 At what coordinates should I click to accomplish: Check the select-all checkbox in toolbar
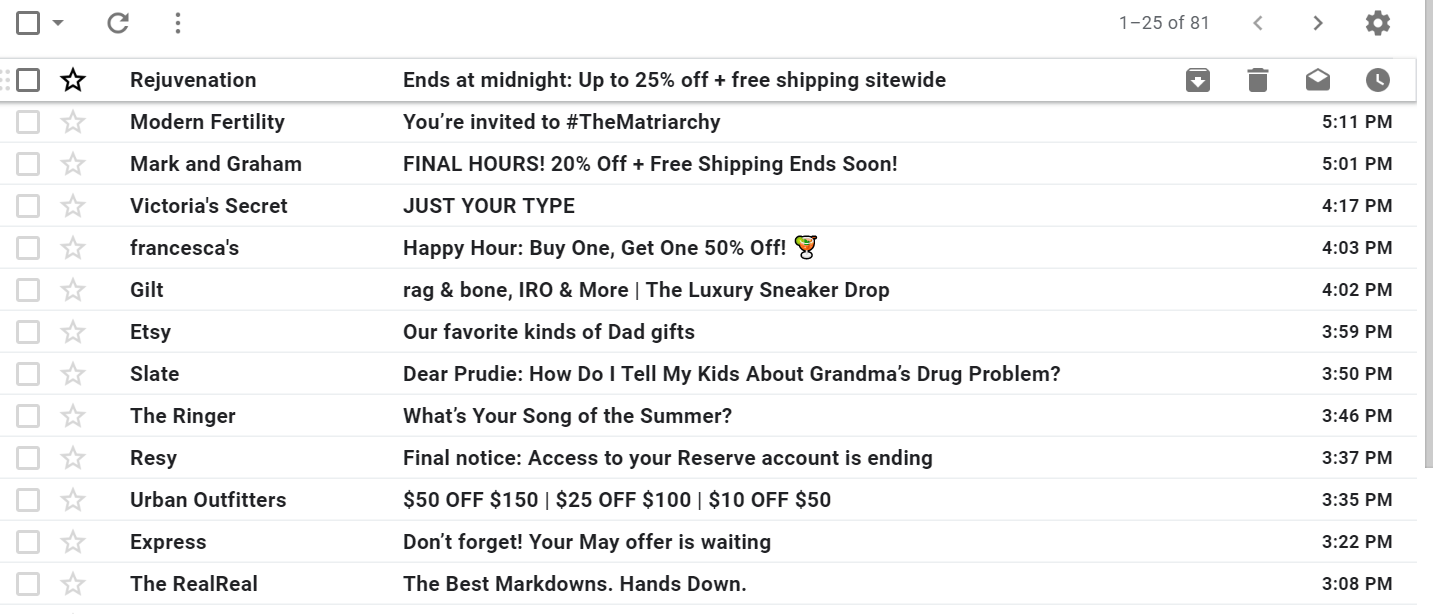pyautogui.click(x=28, y=23)
